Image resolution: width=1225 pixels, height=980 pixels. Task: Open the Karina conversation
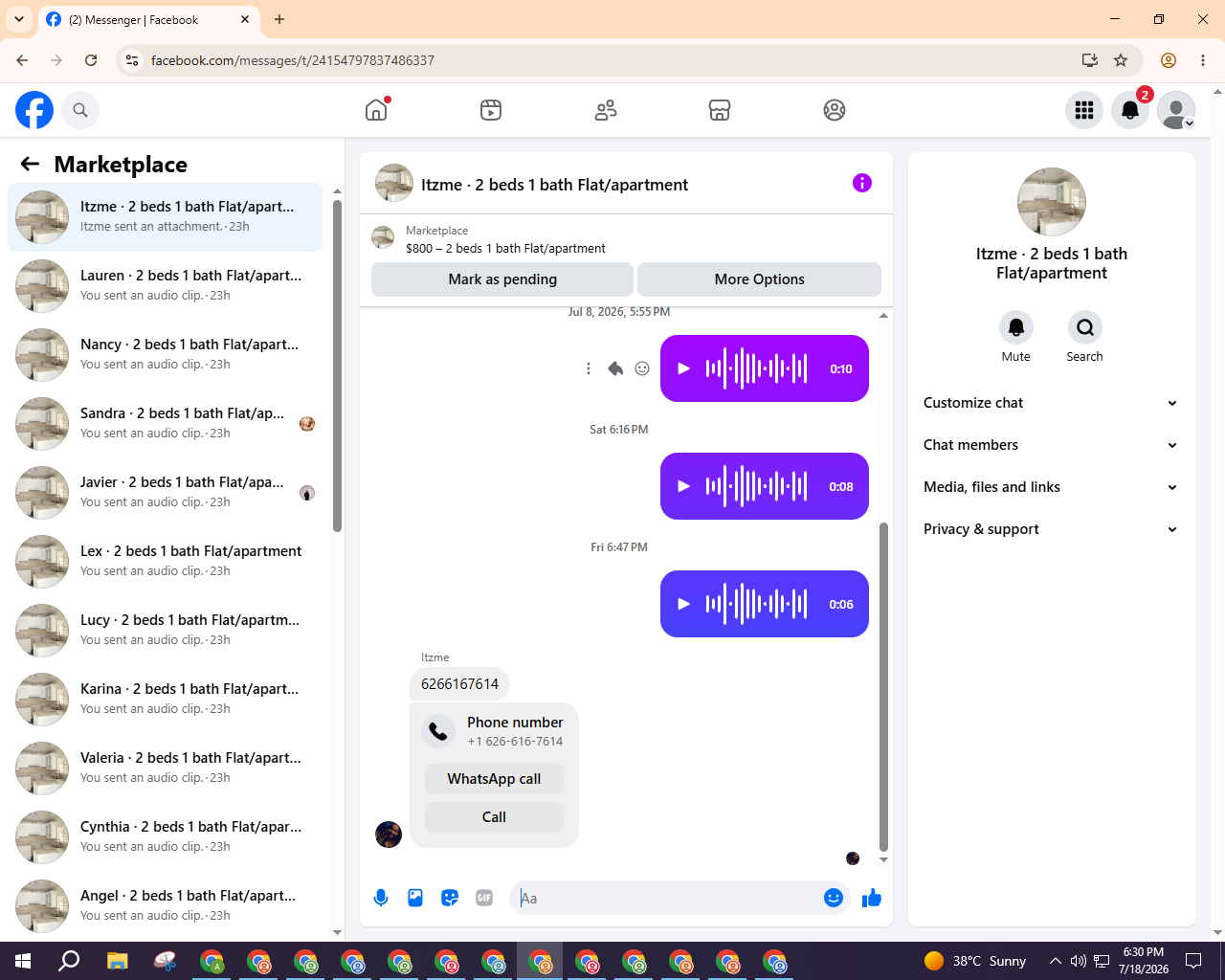(166, 700)
